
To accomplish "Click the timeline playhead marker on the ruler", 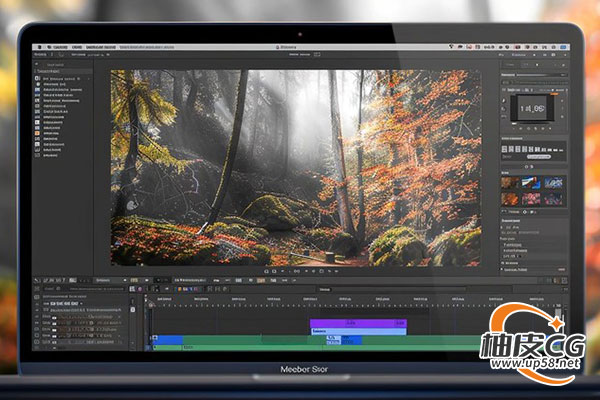I will (x=151, y=304).
